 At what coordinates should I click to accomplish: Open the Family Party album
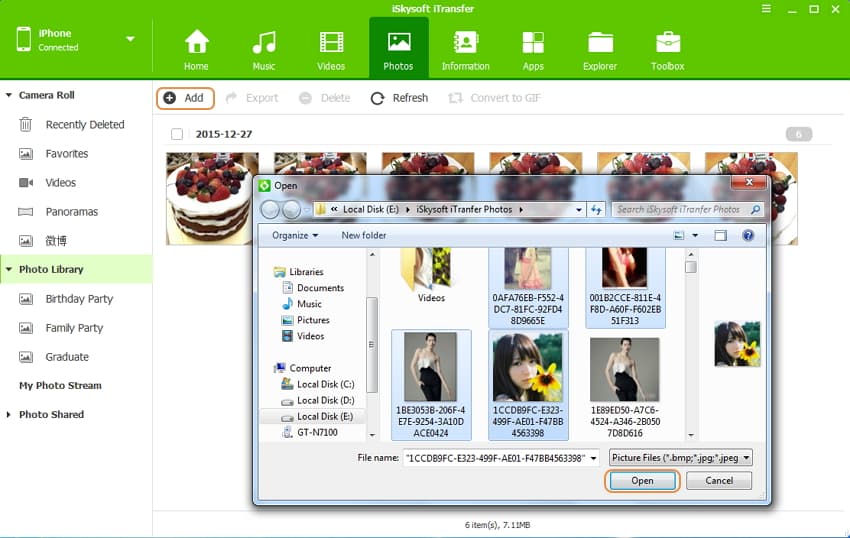click(x=74, y=328)
